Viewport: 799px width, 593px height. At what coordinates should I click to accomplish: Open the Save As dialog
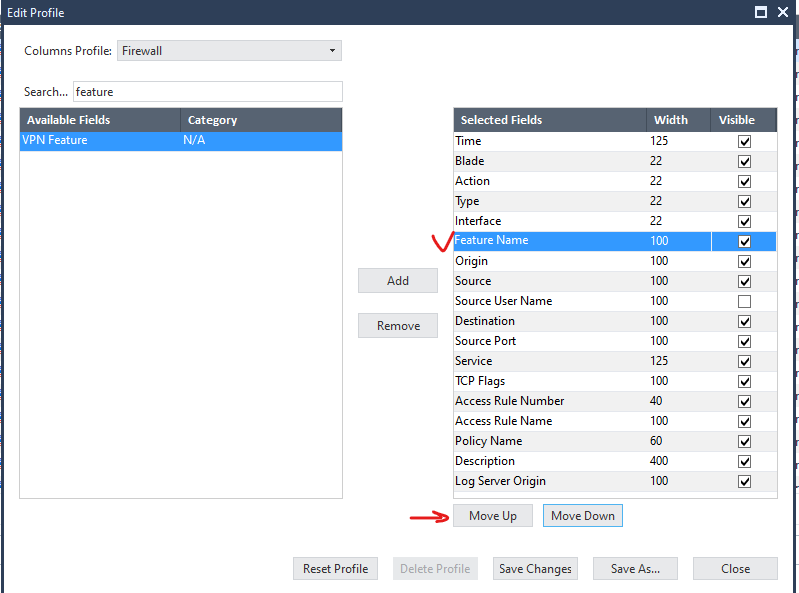[634, 569]
